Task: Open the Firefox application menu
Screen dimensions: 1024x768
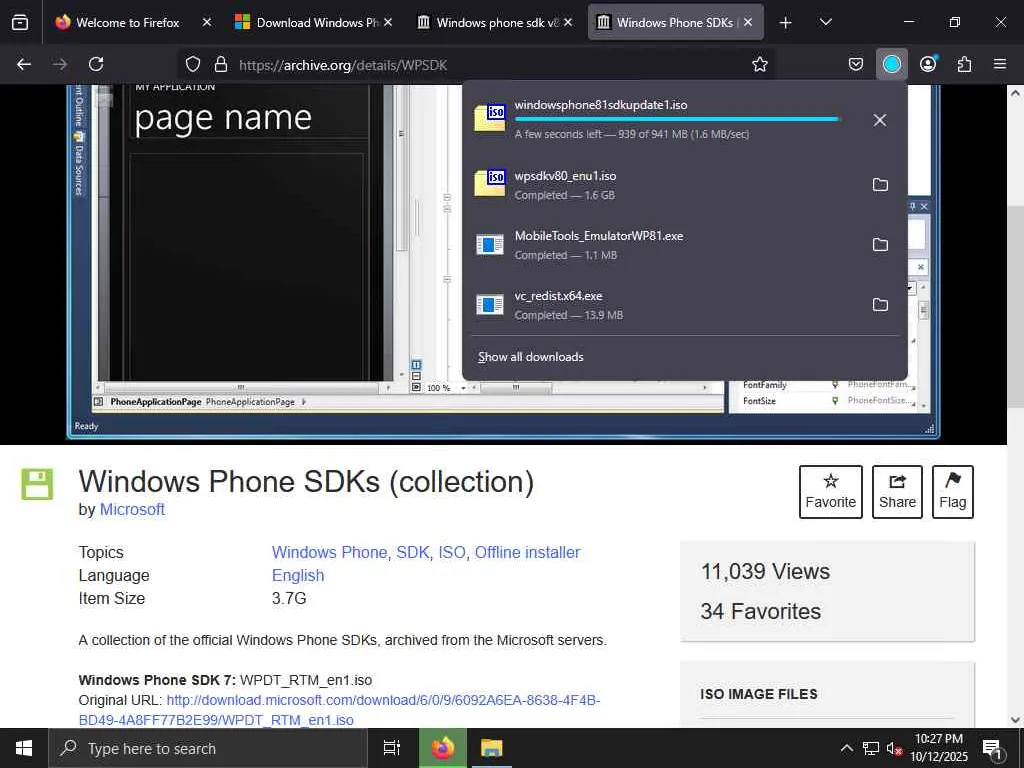Action: tap(1000, 64)
